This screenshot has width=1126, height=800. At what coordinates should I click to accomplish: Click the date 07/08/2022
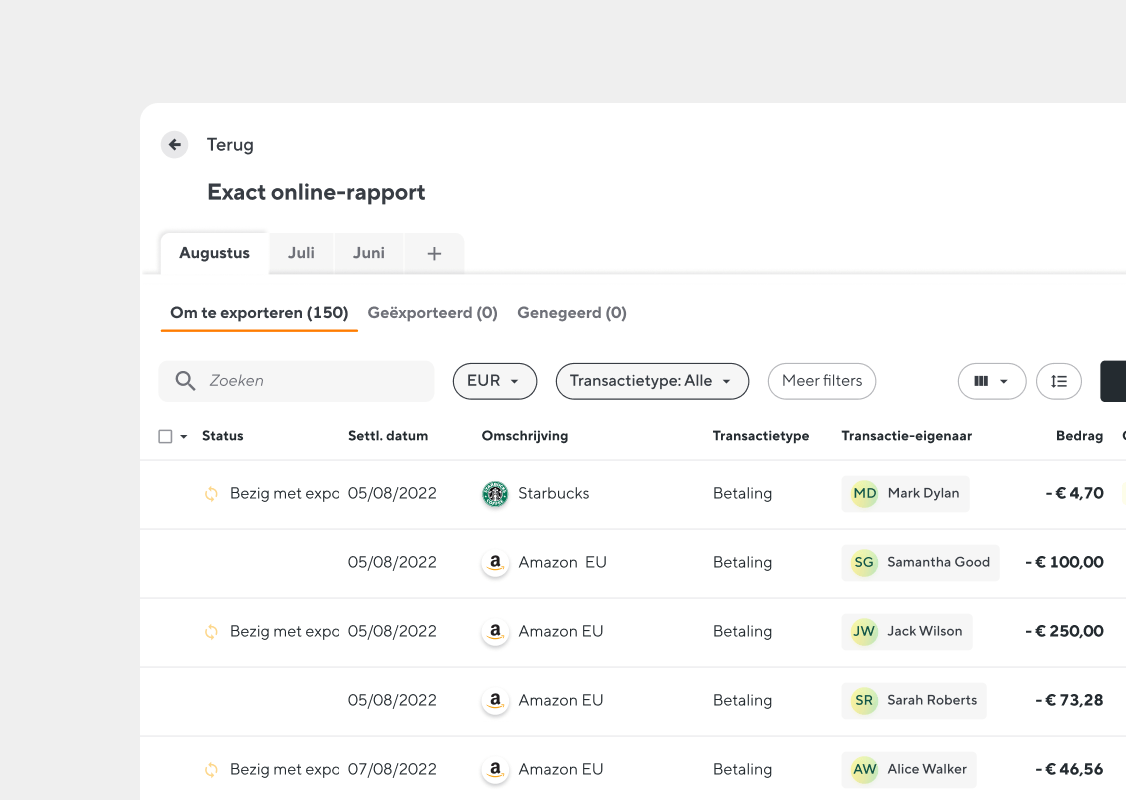point(392,769)
